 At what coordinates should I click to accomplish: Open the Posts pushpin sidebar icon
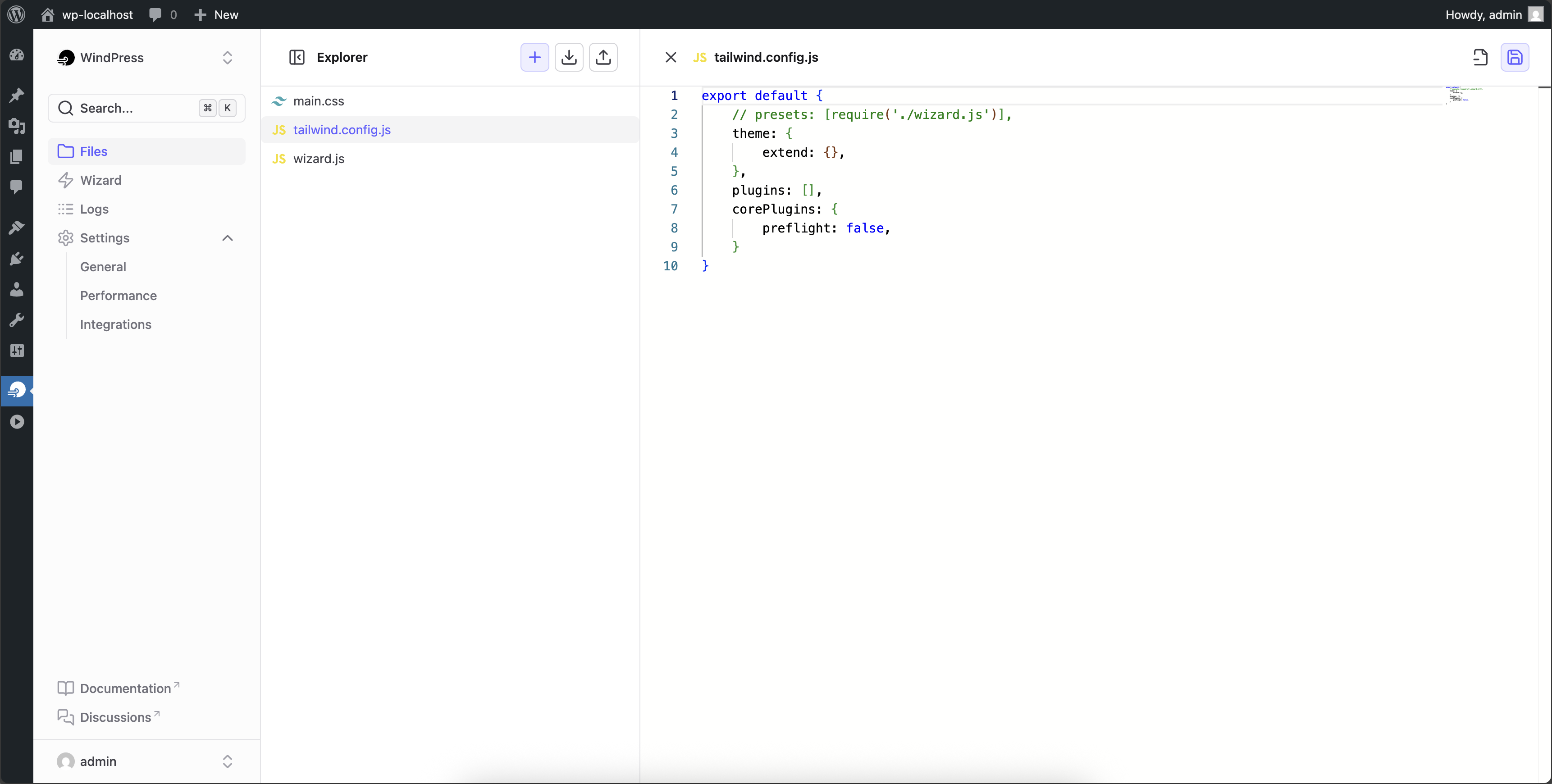(x=17, y=95)
